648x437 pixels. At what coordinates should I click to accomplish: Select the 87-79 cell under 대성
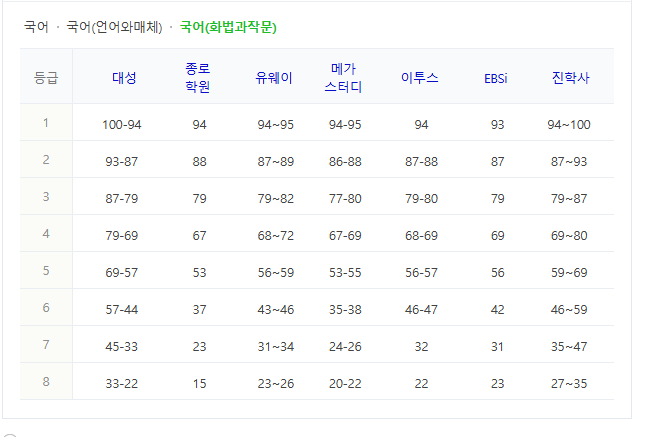click(122, 198)
